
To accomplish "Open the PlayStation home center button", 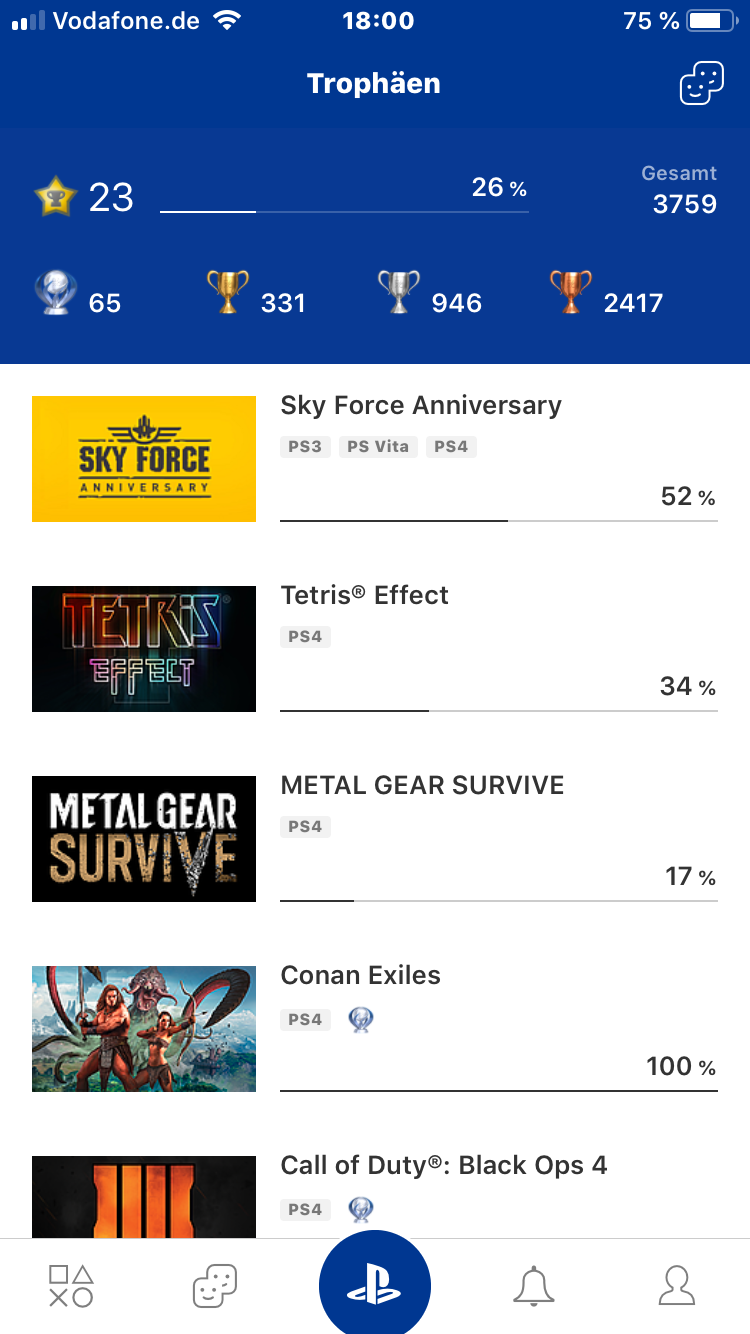I will tap(375, 1285).
